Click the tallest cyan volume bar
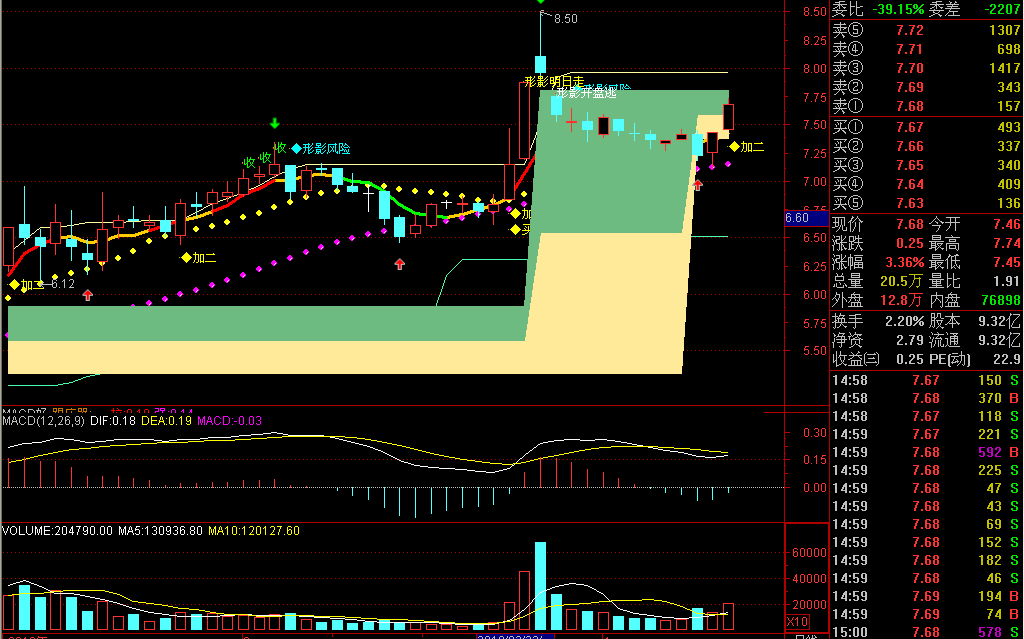 coord(540,586)
